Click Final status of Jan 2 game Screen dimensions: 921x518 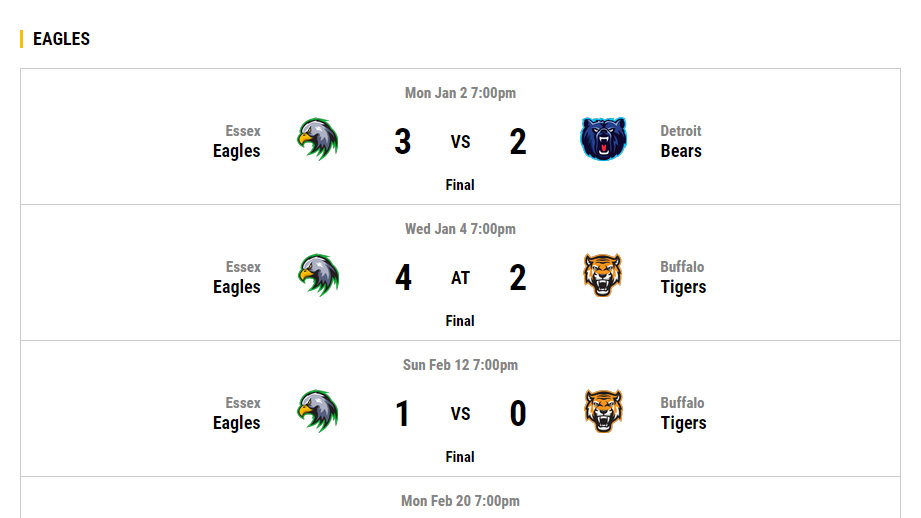tap(460, 185)
